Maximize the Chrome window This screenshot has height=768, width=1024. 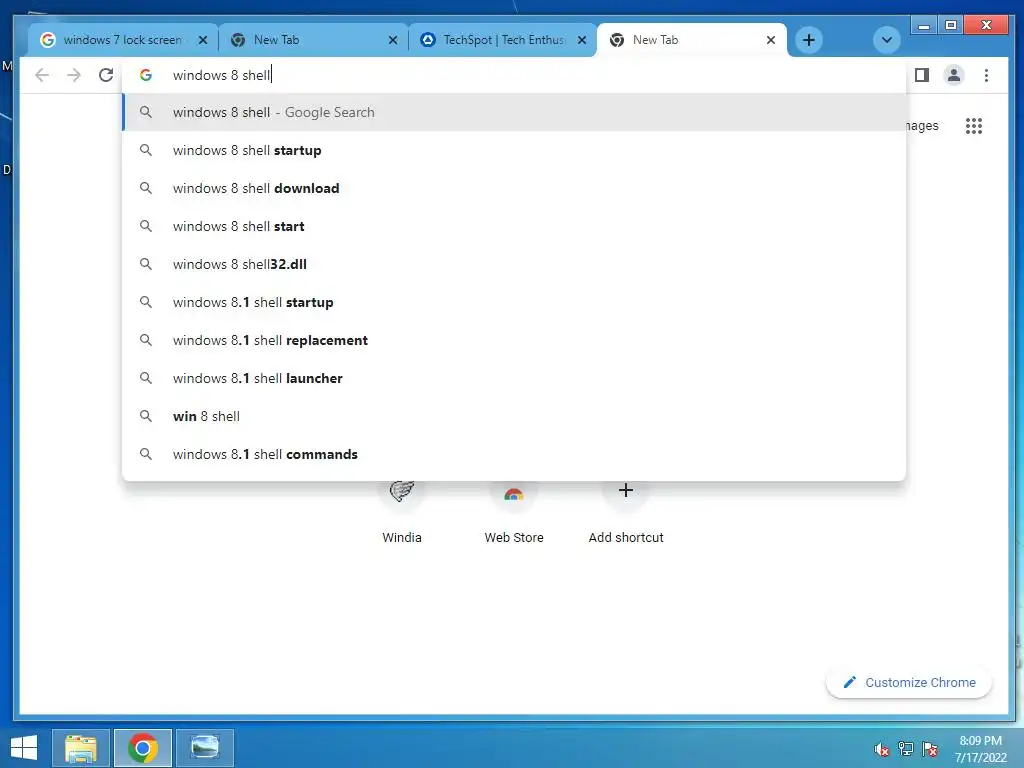click(951, 25)
